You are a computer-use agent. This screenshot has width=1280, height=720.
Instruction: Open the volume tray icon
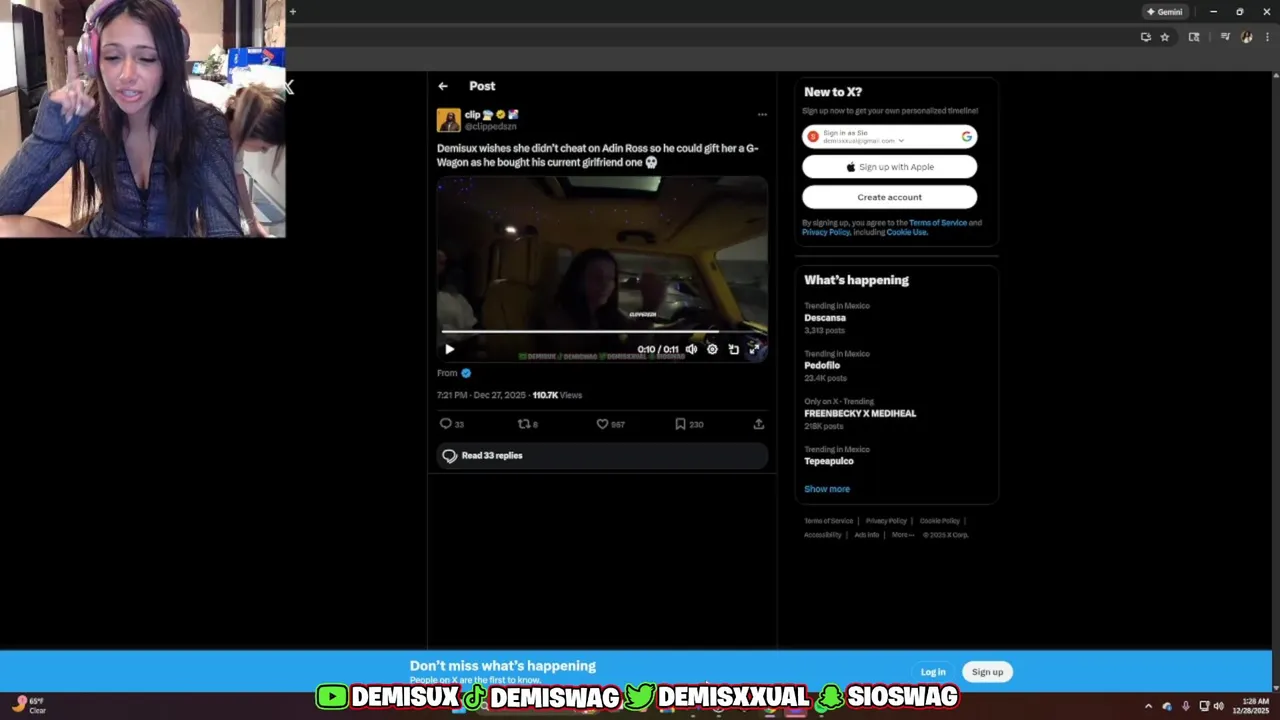point(1218,706)
